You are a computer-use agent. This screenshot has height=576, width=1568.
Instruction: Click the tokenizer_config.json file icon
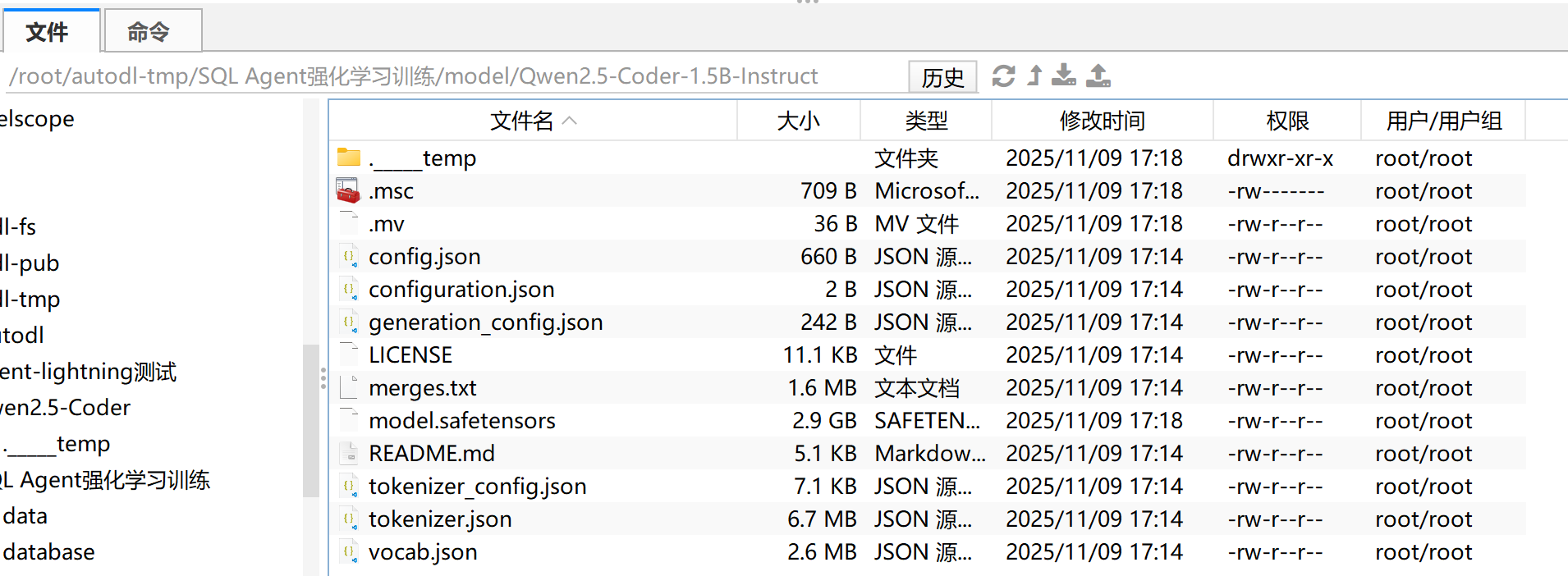[350, 486]
